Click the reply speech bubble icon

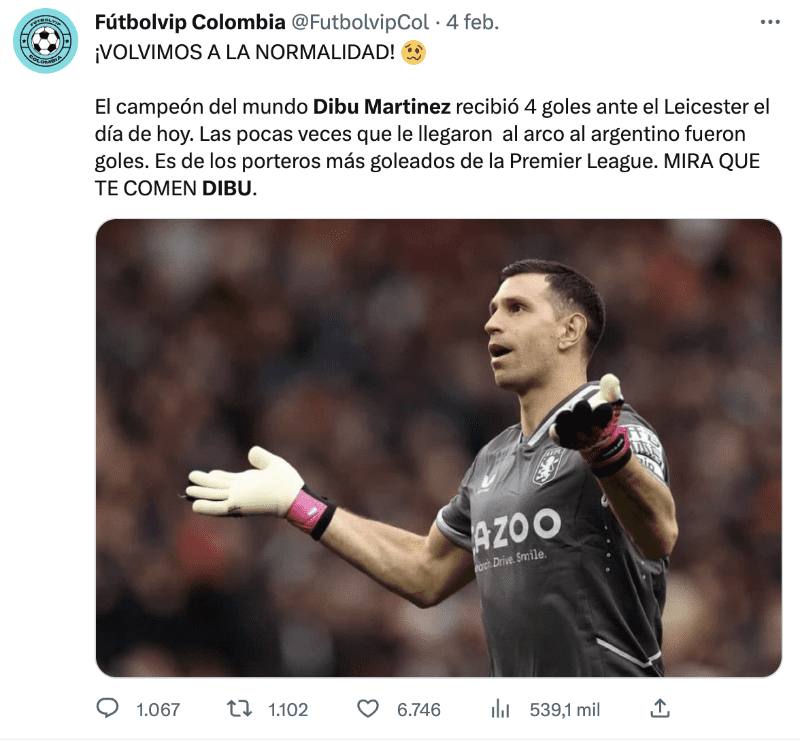pyautogui.click(x=107, y=708)
